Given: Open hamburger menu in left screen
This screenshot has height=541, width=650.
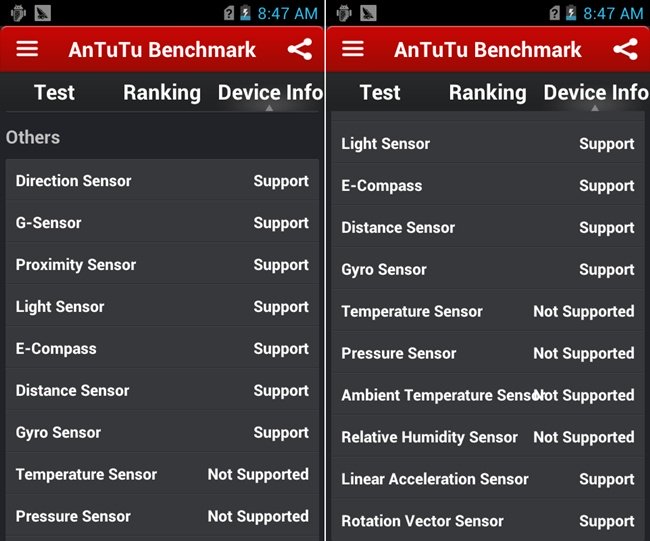Looking at the screenshot, I should click(x=27, y=50).
